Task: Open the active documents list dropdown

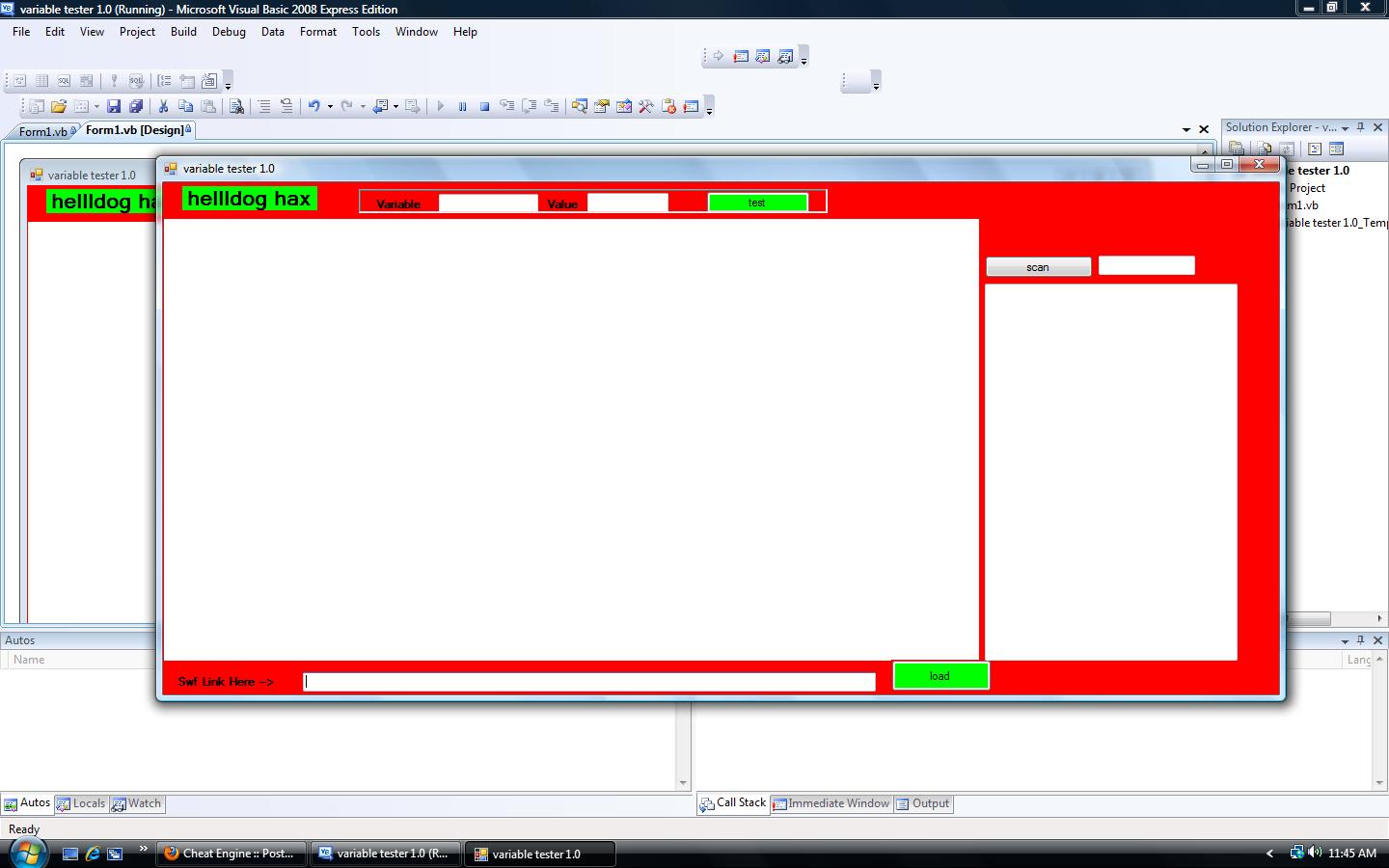Action: [x=1186, y=129]
